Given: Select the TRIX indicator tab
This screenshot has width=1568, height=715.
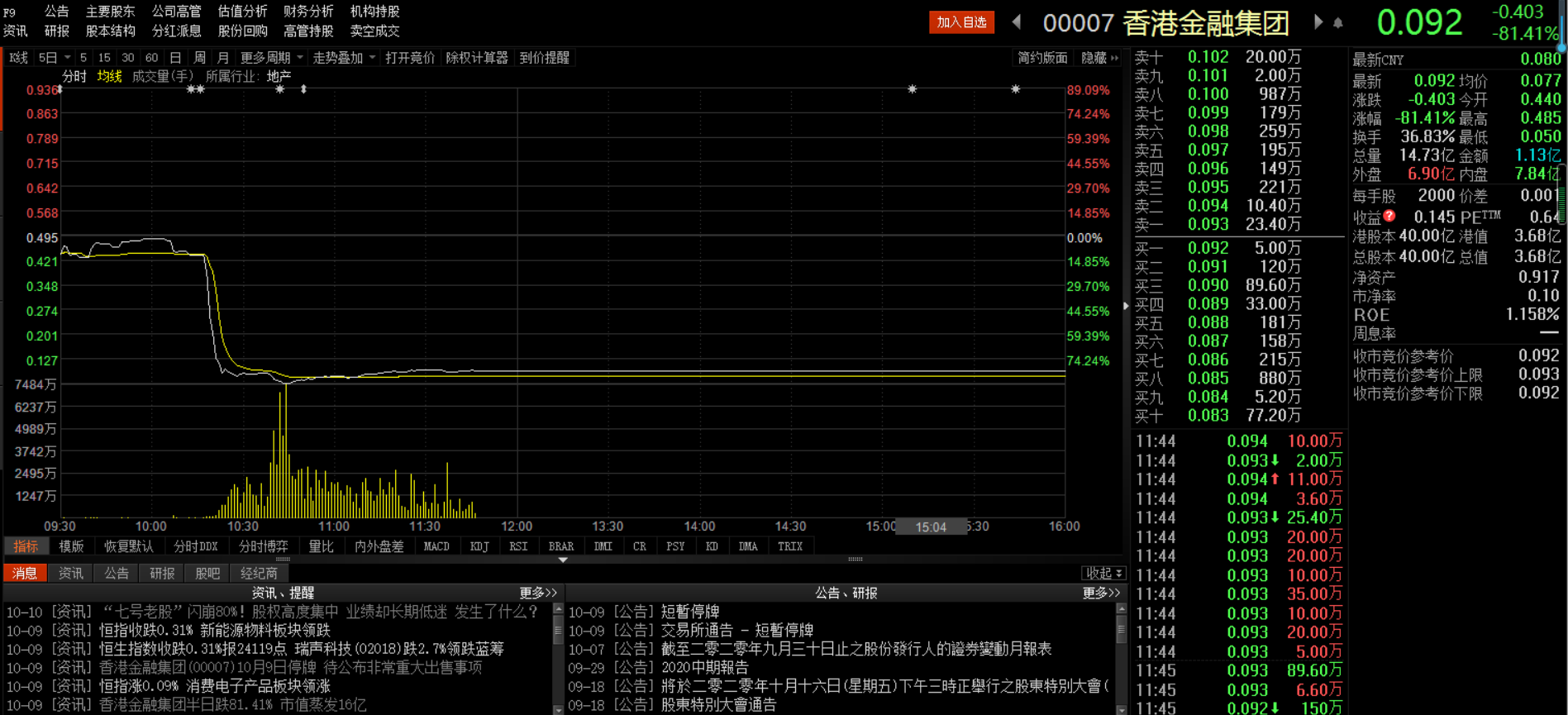Looking at the screenshot, I should pyautogui.click(x=790, y=546).
